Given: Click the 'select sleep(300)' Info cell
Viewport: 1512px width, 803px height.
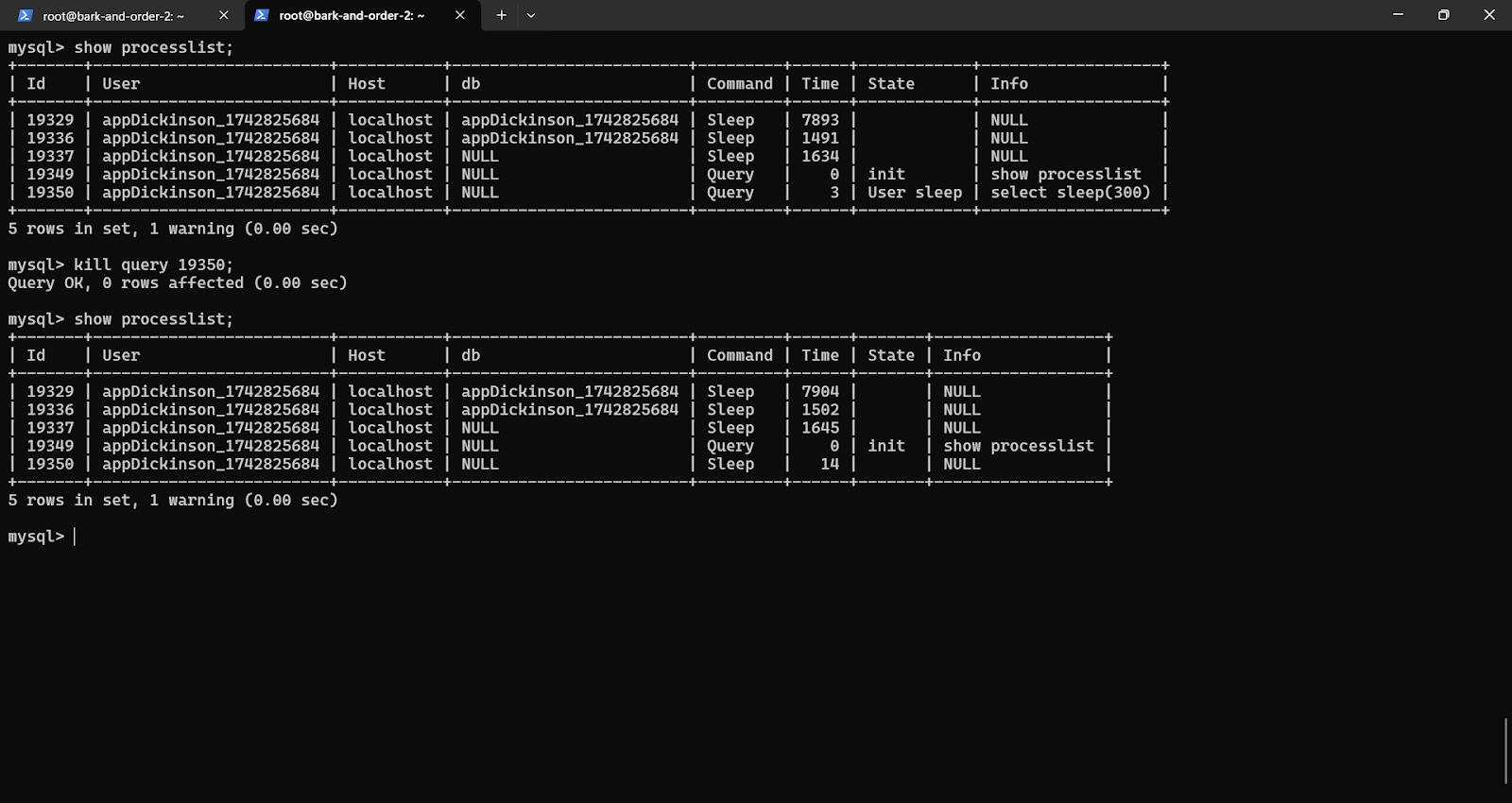Looking at the screenshot, I should [x=1070, y=193].
